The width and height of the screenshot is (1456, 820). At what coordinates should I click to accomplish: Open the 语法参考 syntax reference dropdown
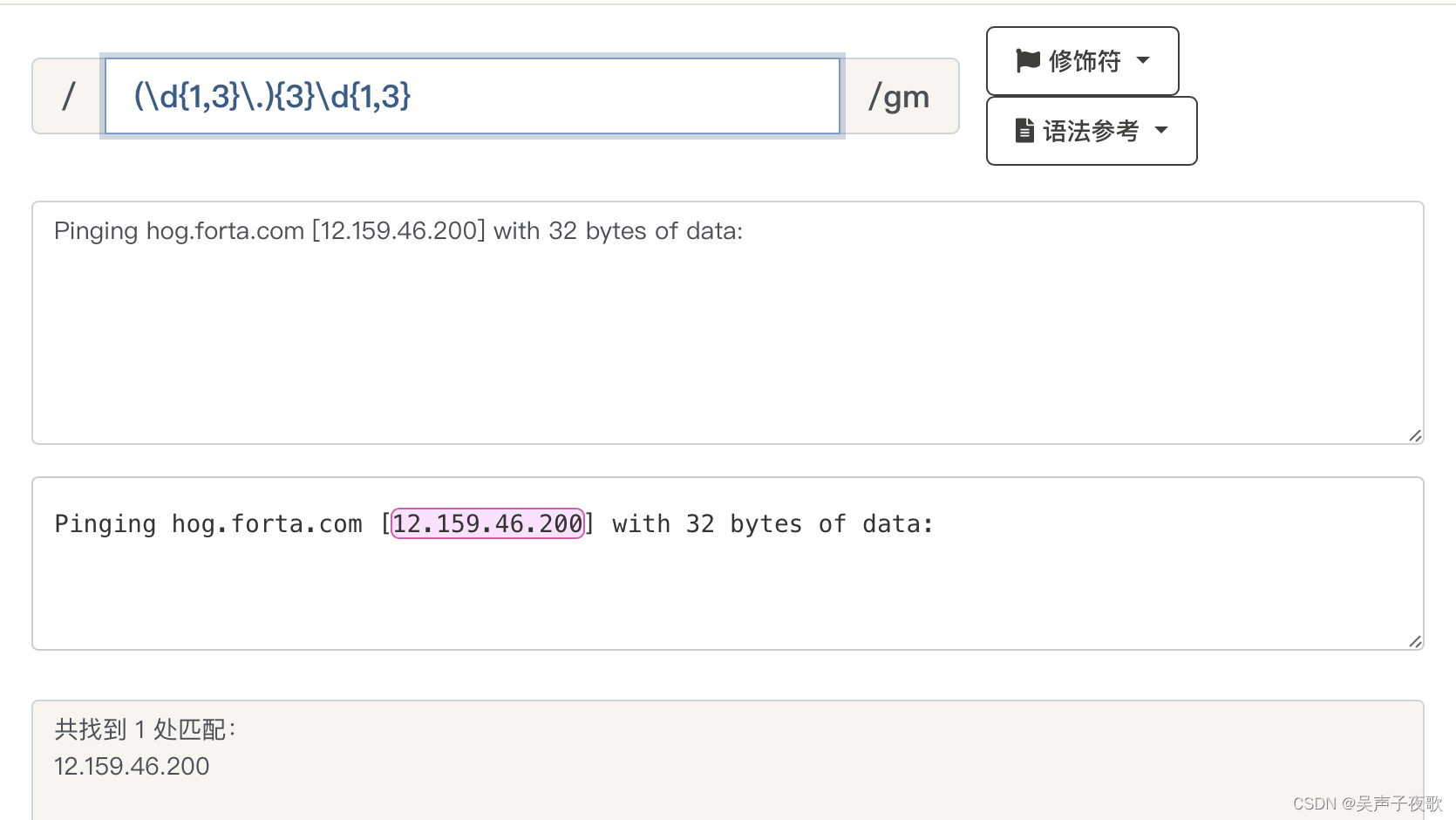(1092, 131)
